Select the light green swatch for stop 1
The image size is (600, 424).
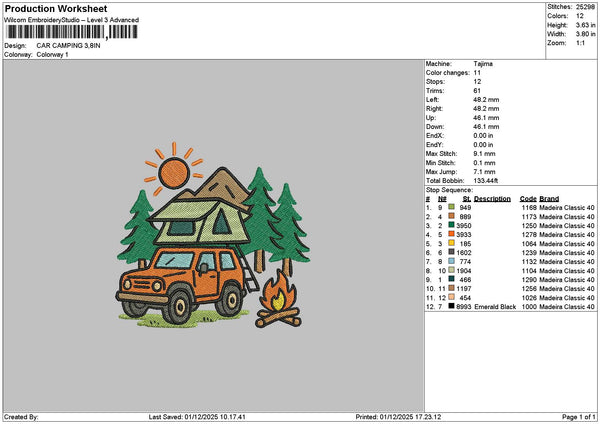coord(452,207)
